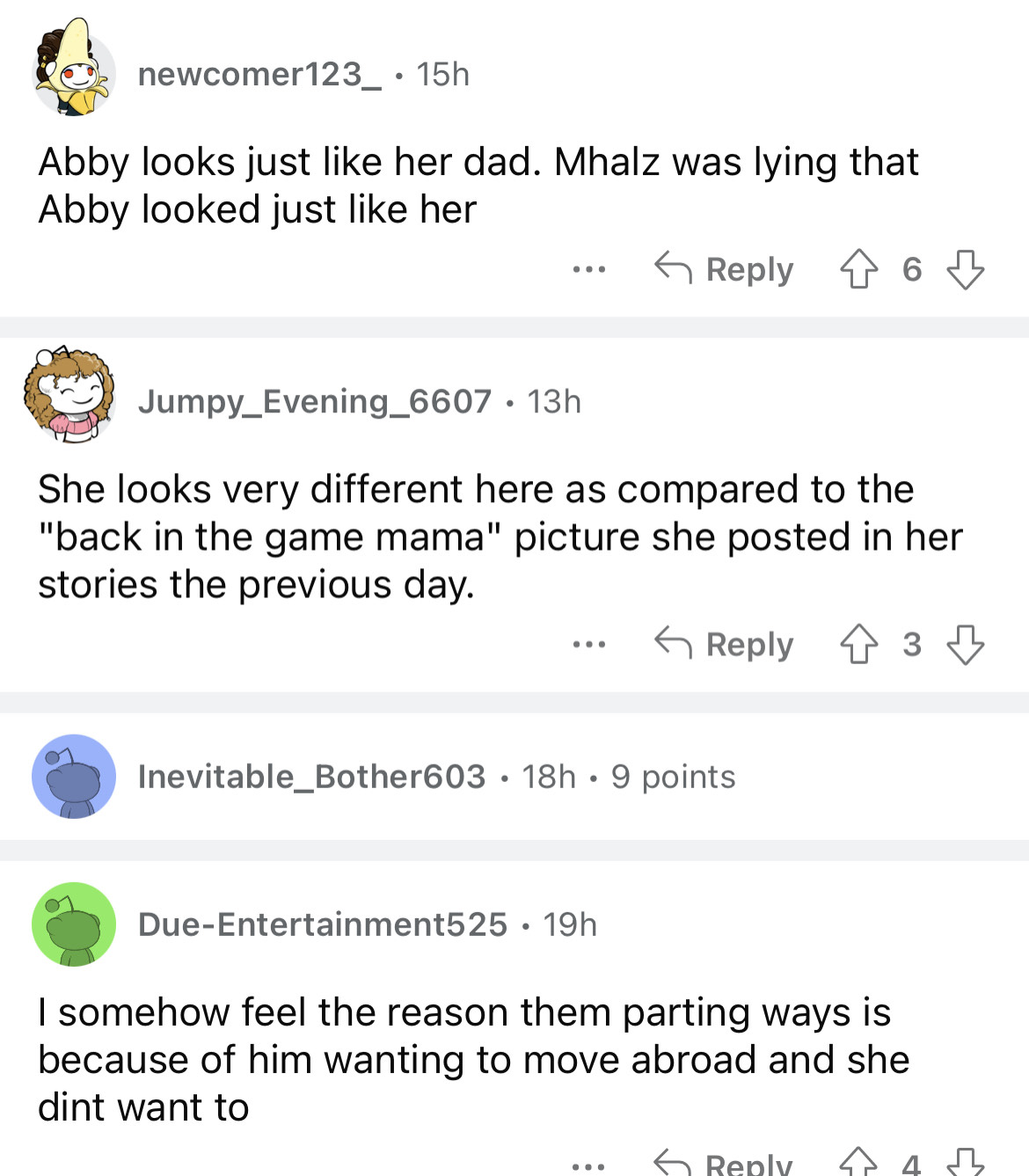Upvote newcomer123_'s comment
Image resolution: width=1029 pixels, height=1176 pixels.
(858, 269)
